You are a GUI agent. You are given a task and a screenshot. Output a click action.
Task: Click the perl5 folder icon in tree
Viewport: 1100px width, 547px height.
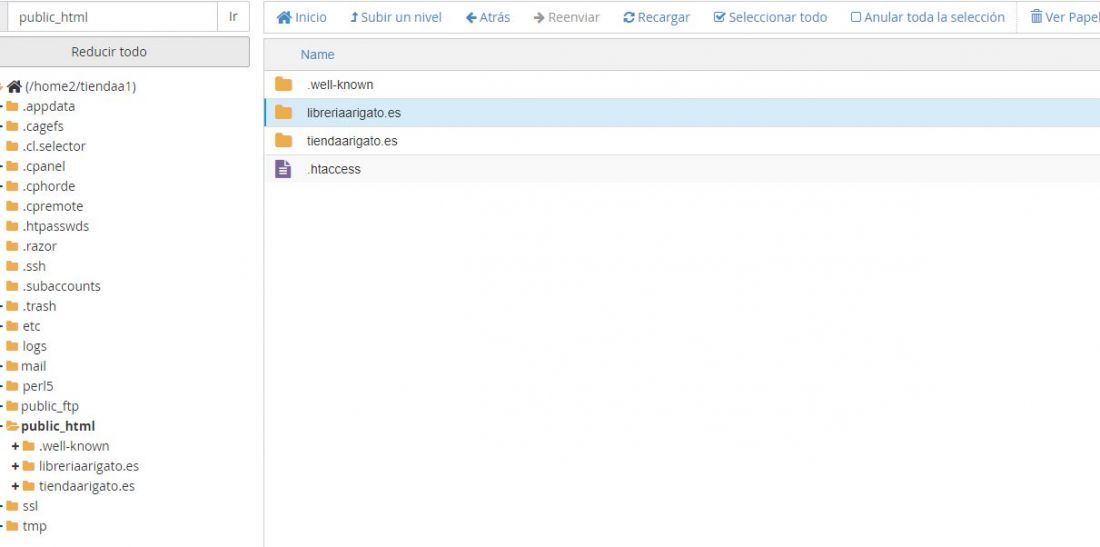tap(12, 386)
